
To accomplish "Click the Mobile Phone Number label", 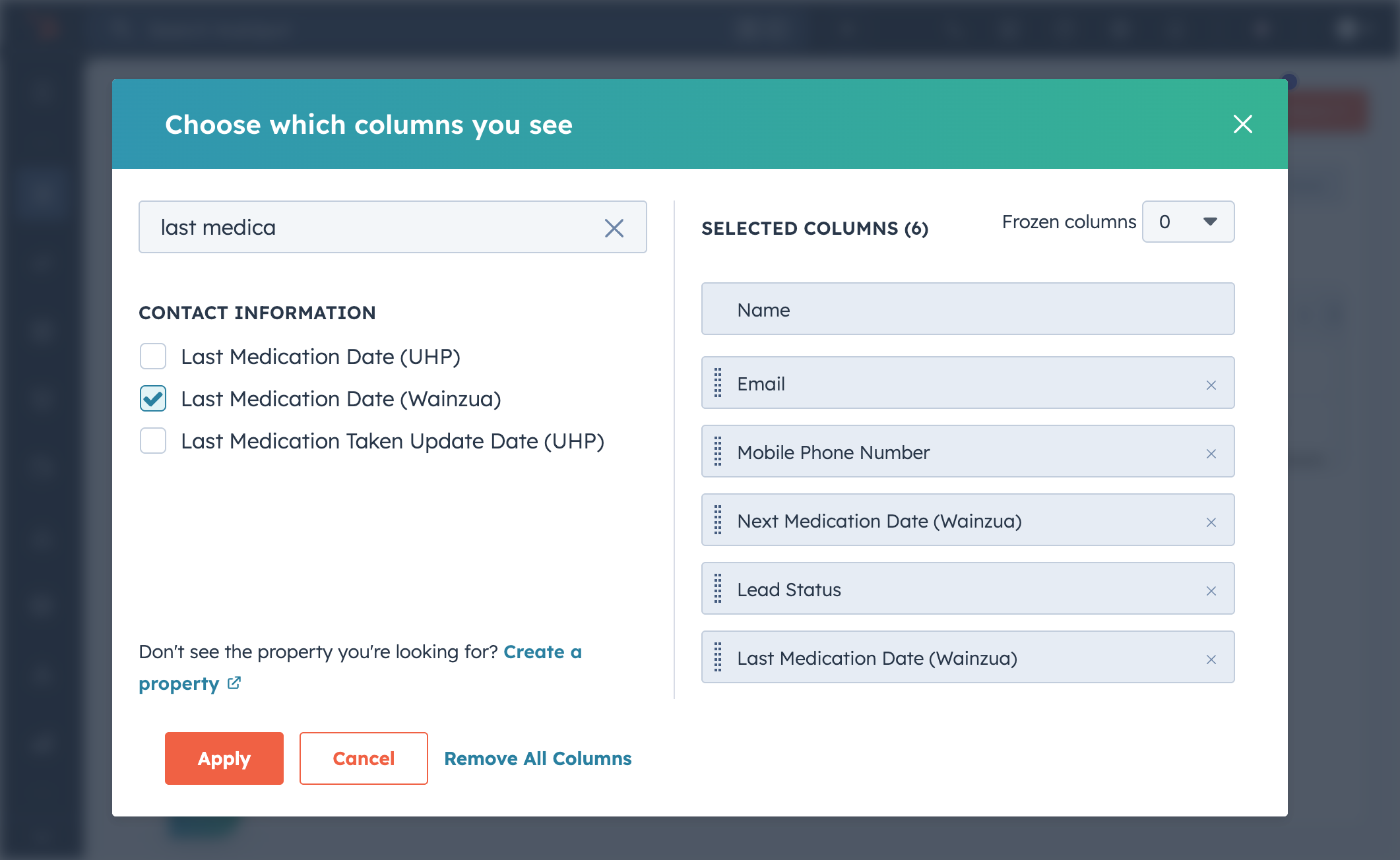I will tap(833, 452).
